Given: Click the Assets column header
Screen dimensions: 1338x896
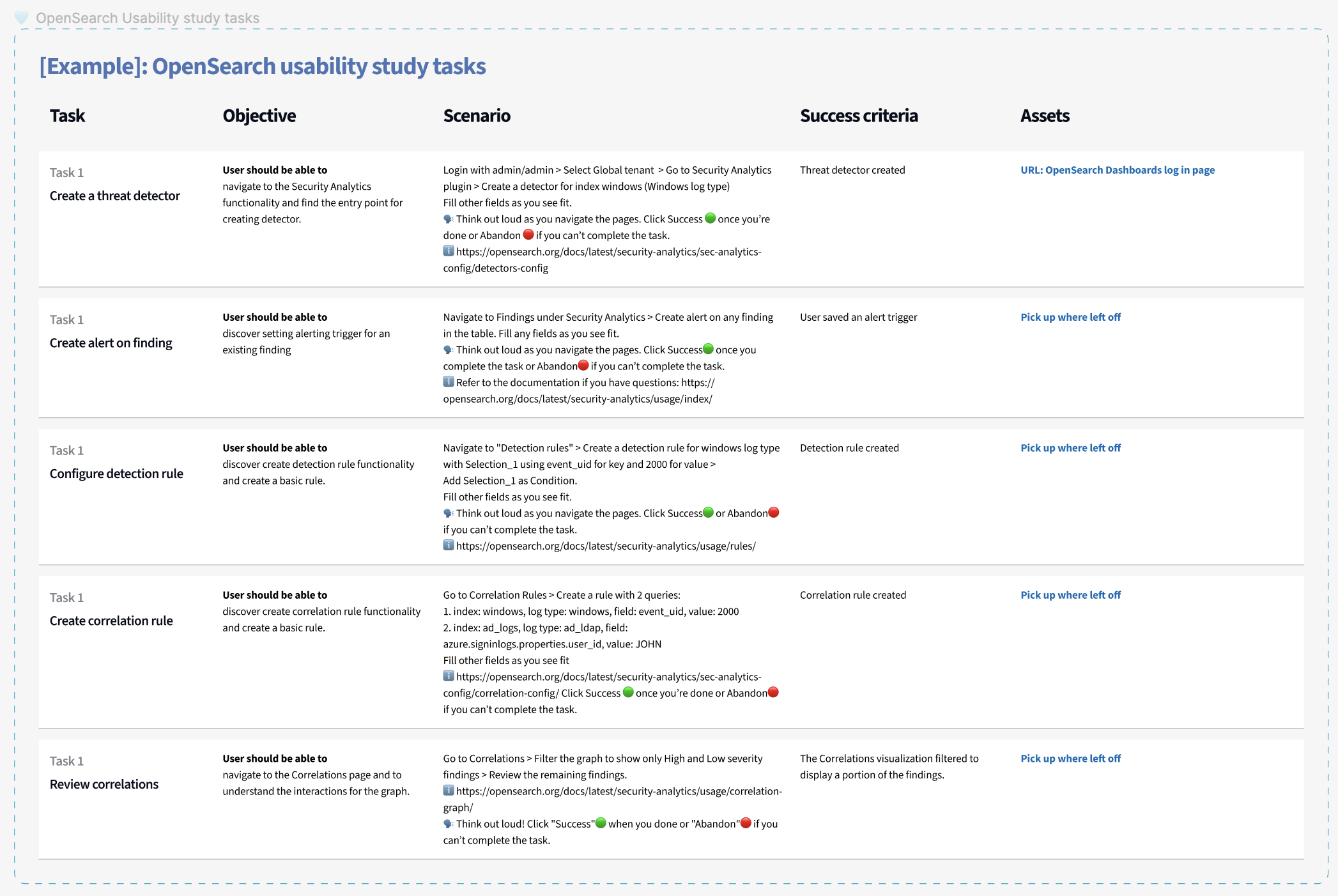Looking at the screenshot, I should point(1045,116).
